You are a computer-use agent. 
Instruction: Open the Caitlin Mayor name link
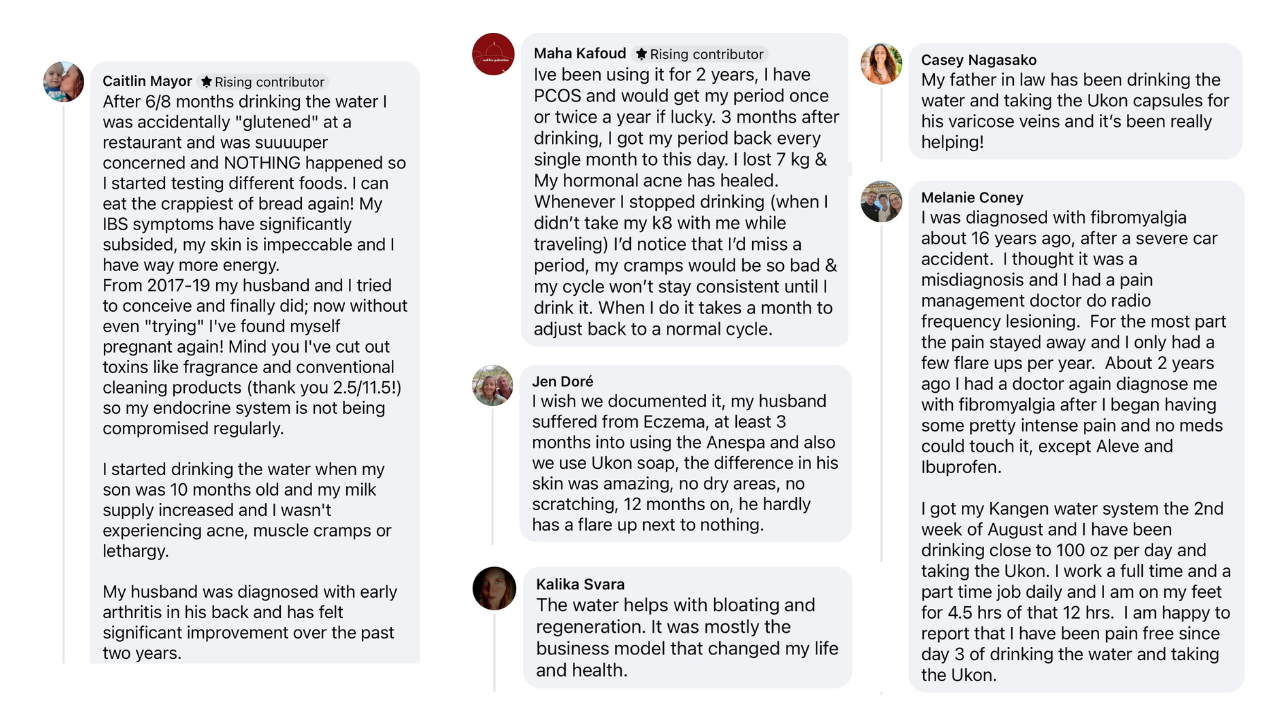[147, 81]
